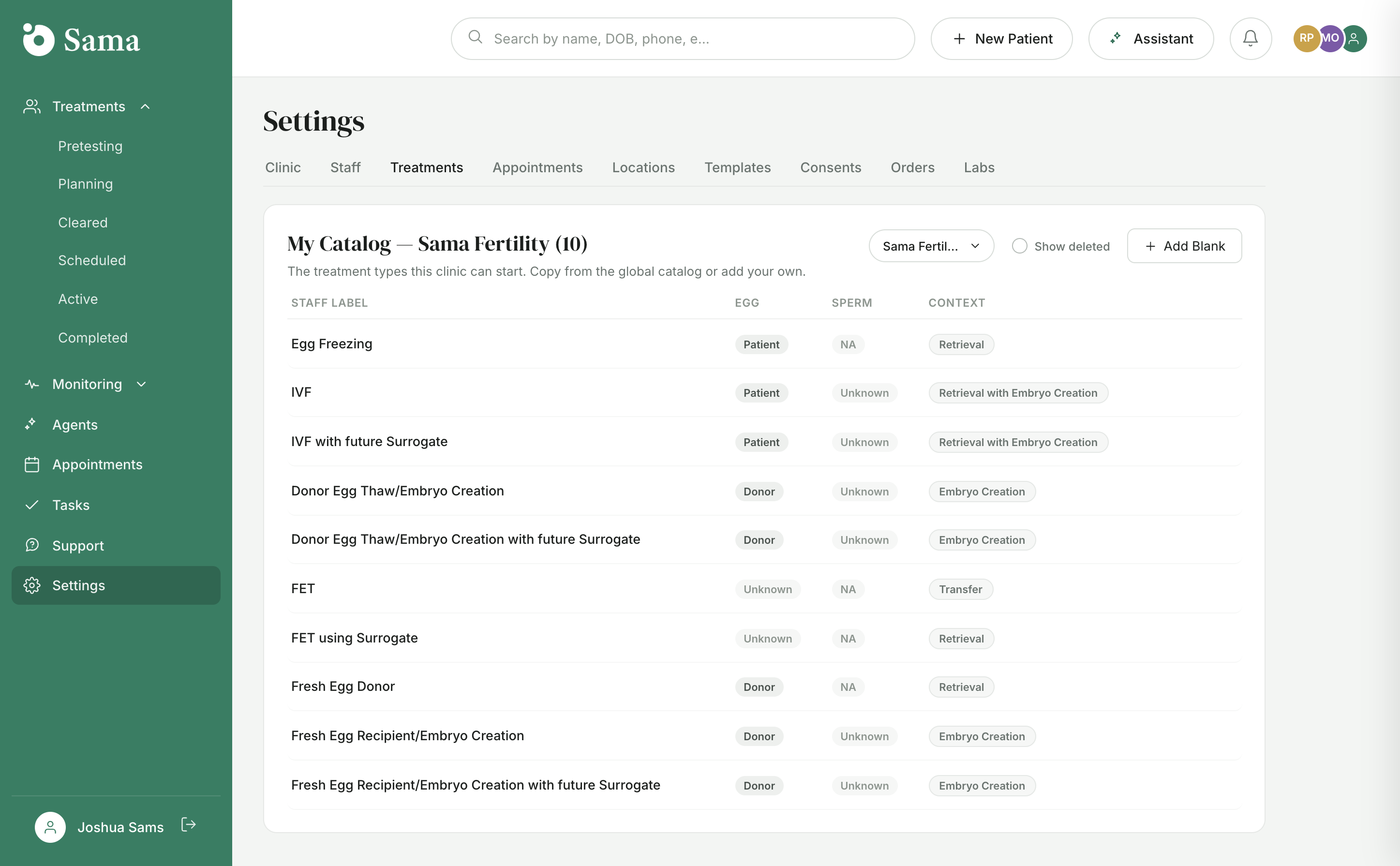This screenshot has height=866, width=1400.
Task: Open the Planning sidebar item
Action: coord(85,184)
